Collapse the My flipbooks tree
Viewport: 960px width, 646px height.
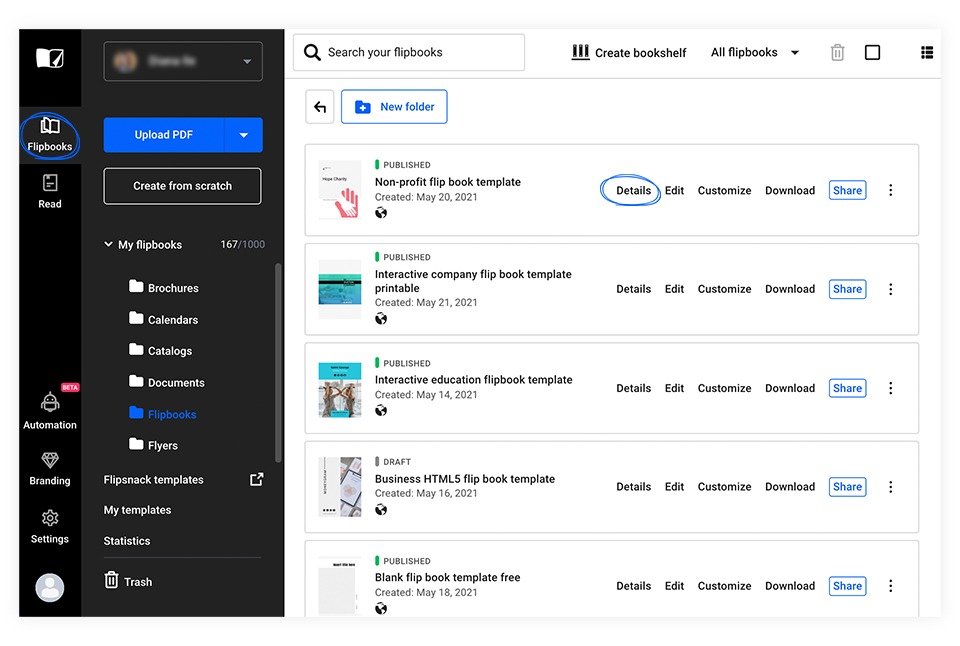coord(108,245)
